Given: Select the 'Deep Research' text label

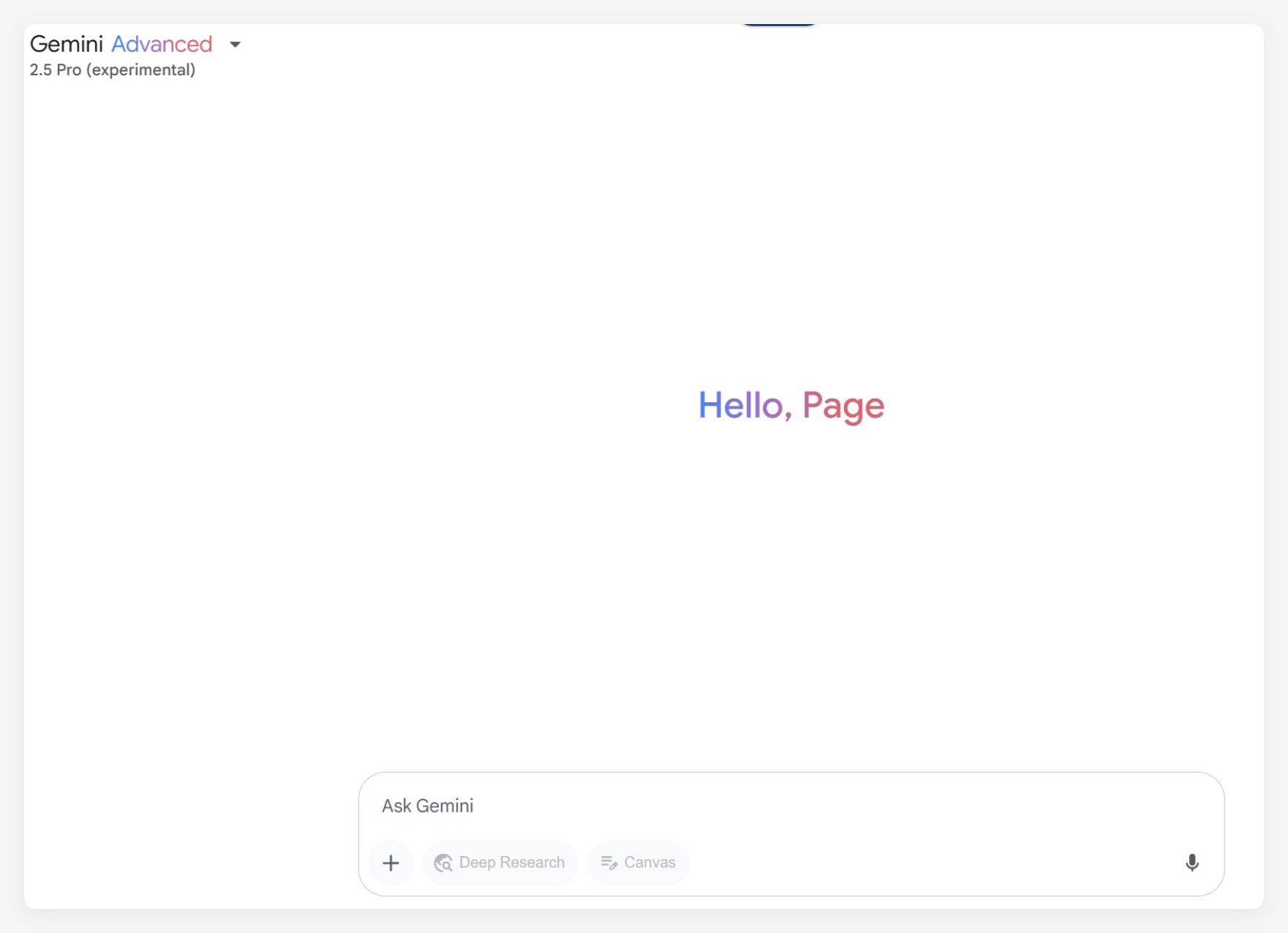Looking at the screenshot, I should coord(511,863).
